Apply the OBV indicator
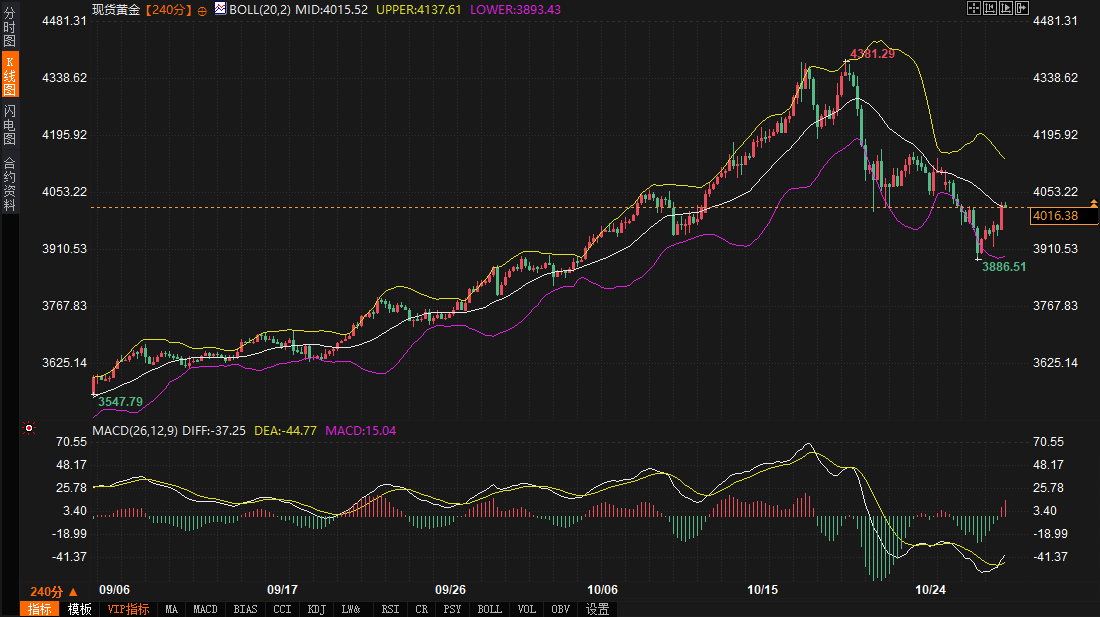1100x617 pixels. pyautogui.click(x=561, y=609)
